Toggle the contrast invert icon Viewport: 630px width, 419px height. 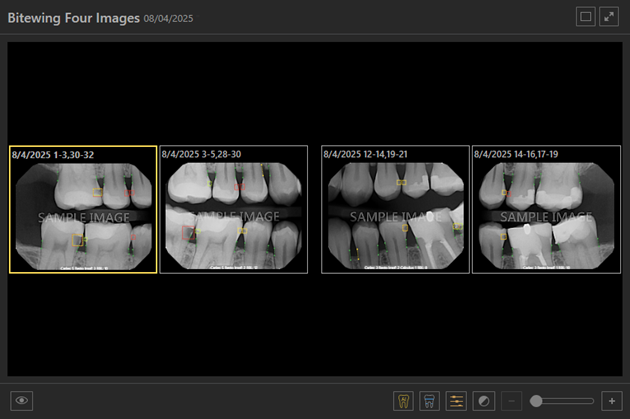(x=482, y=400)
